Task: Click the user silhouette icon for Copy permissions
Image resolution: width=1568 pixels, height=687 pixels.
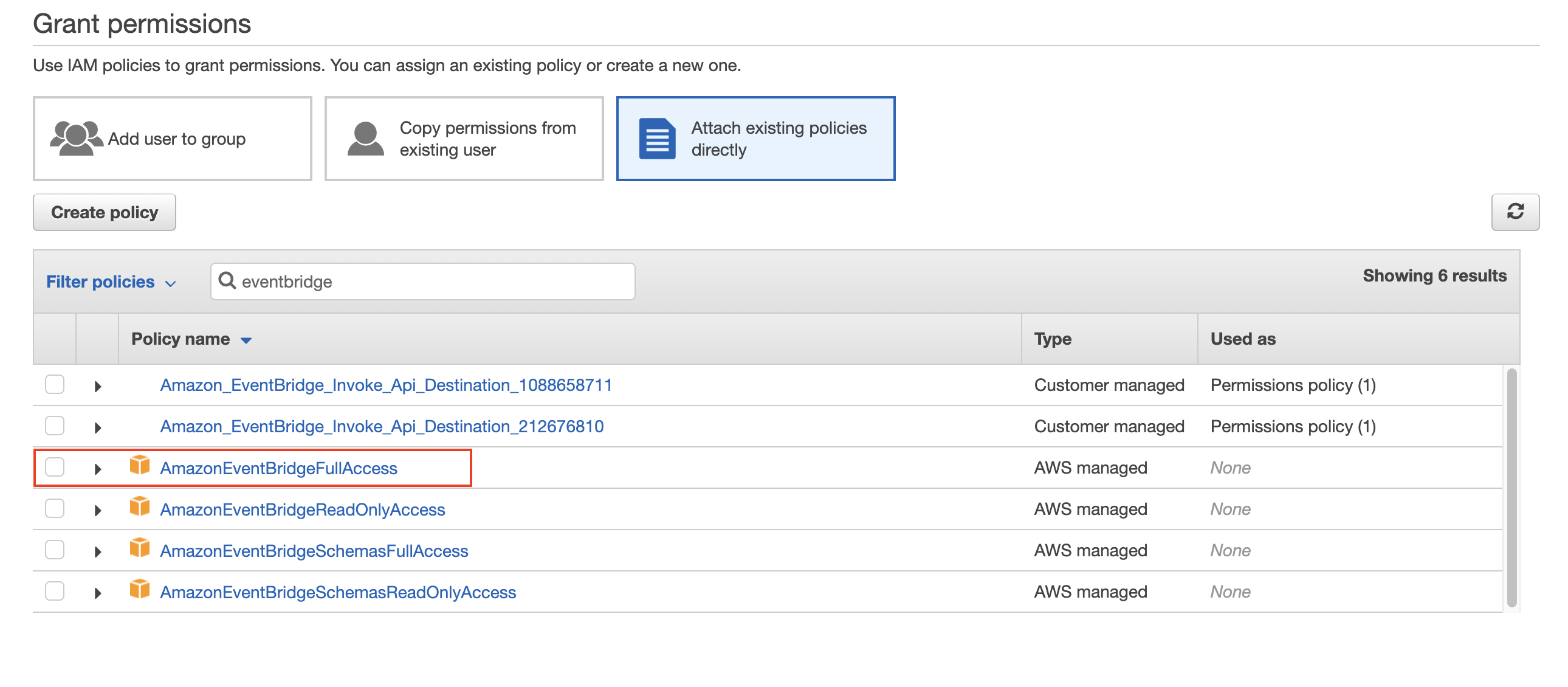Action: click(x=365, y=138)
